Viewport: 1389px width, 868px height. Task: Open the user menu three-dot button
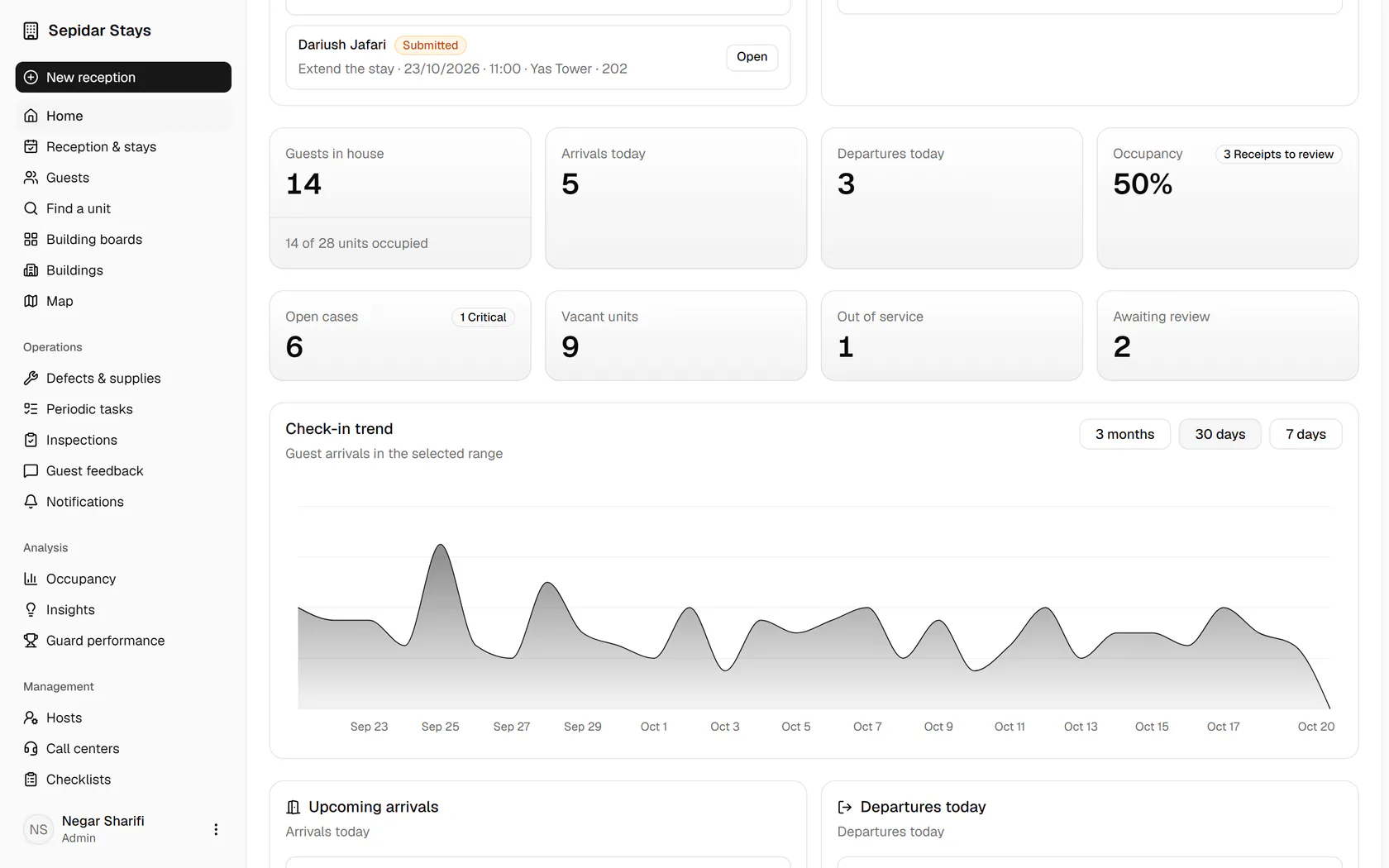click(216, 829)
